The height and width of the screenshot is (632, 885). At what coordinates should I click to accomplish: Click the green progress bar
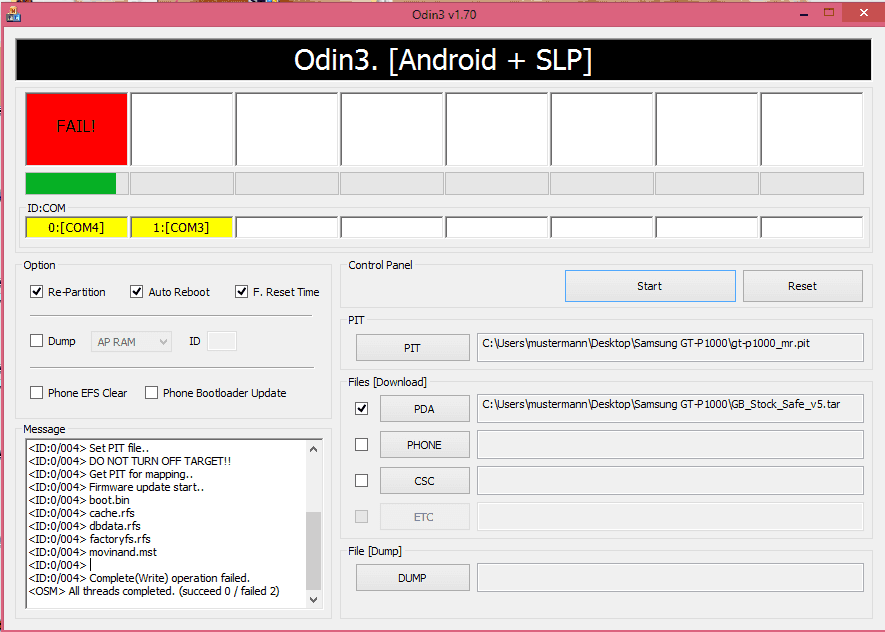click(71, 183)
